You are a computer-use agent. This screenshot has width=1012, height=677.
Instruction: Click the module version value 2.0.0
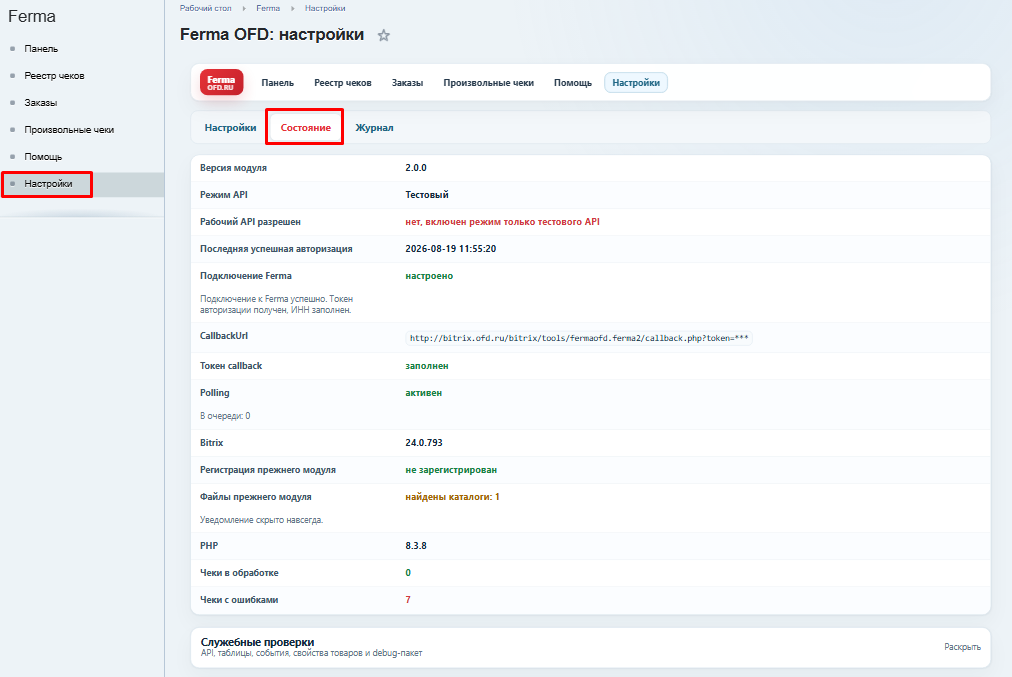[416, 168]
